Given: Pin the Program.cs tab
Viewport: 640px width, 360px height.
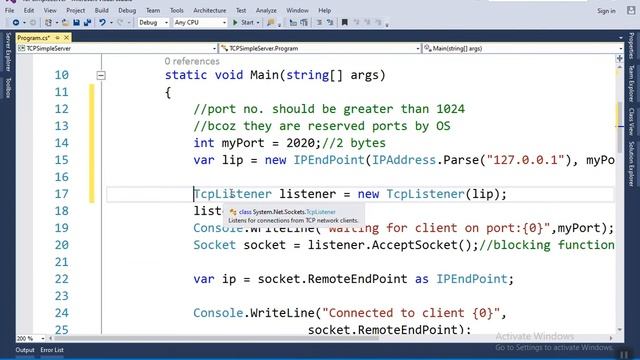Looking at the screenshot, I should (x=58, y=38).
